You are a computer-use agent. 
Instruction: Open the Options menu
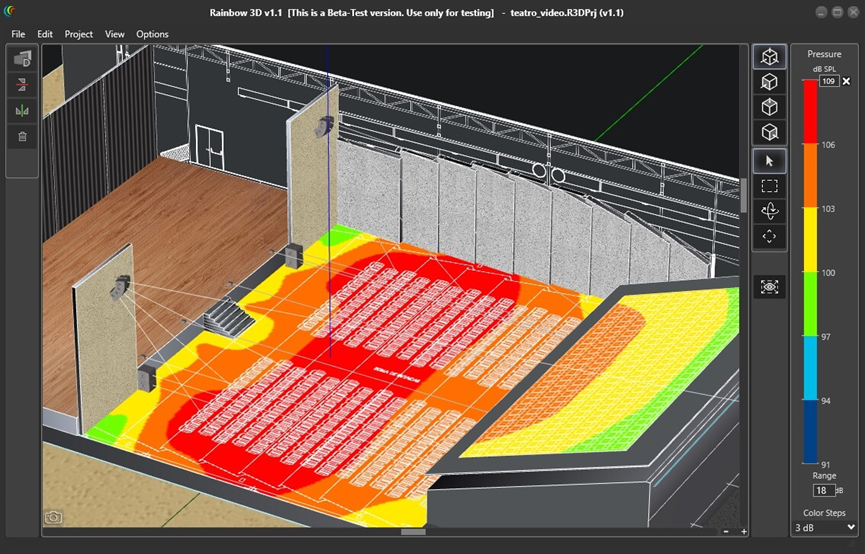(x=152, y=34)
